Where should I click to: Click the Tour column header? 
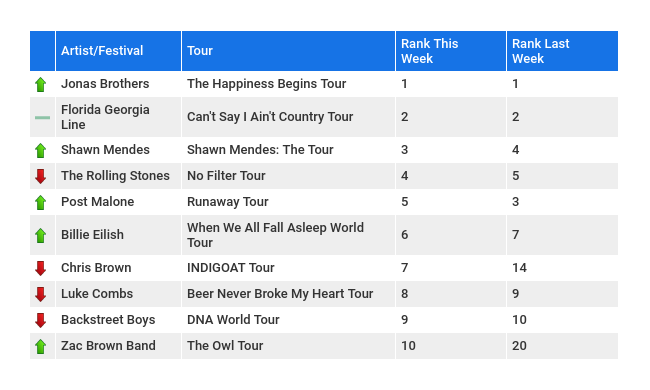[x=289, y=51]
